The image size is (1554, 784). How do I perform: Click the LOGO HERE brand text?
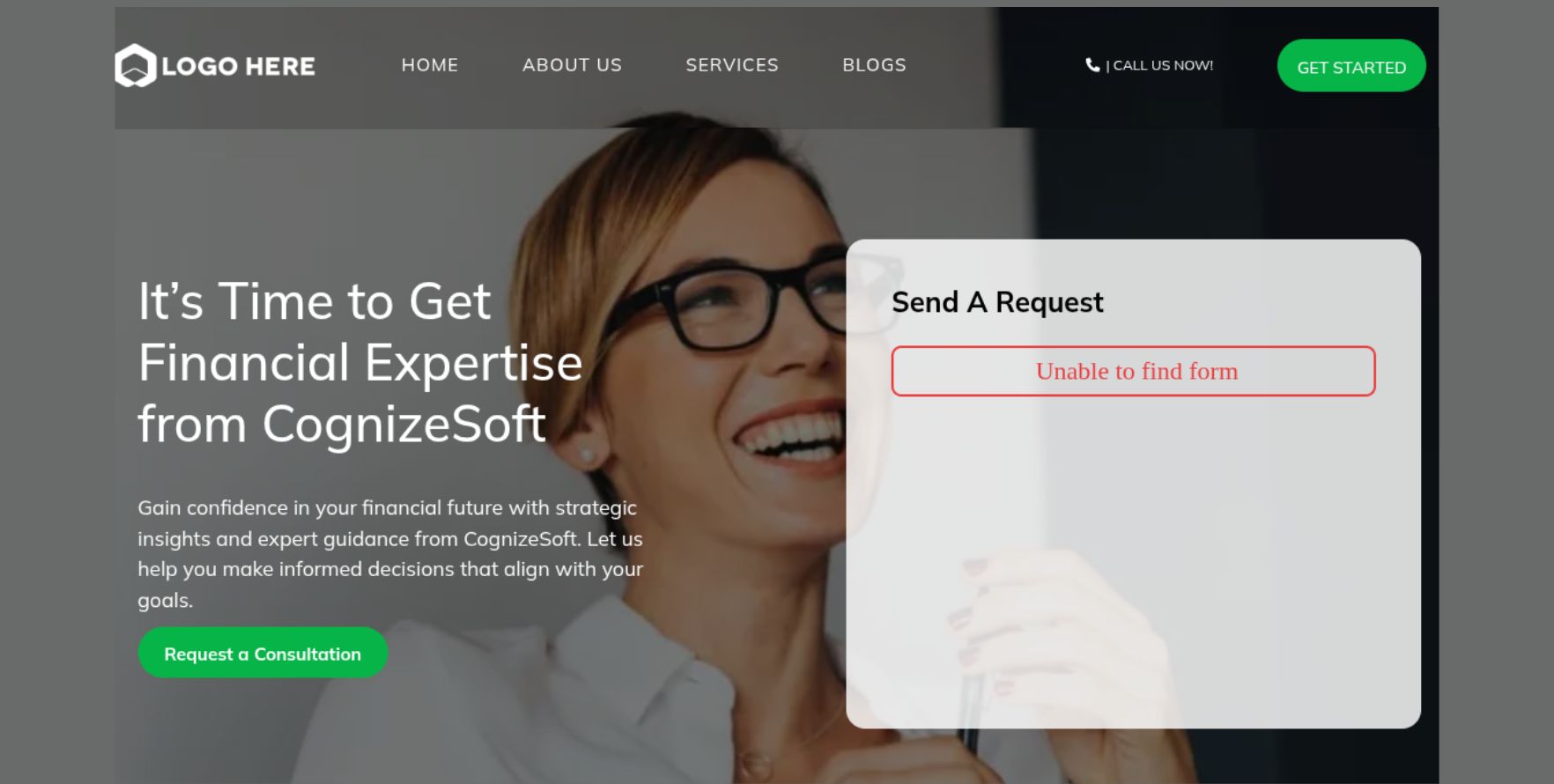pos(238,66)
